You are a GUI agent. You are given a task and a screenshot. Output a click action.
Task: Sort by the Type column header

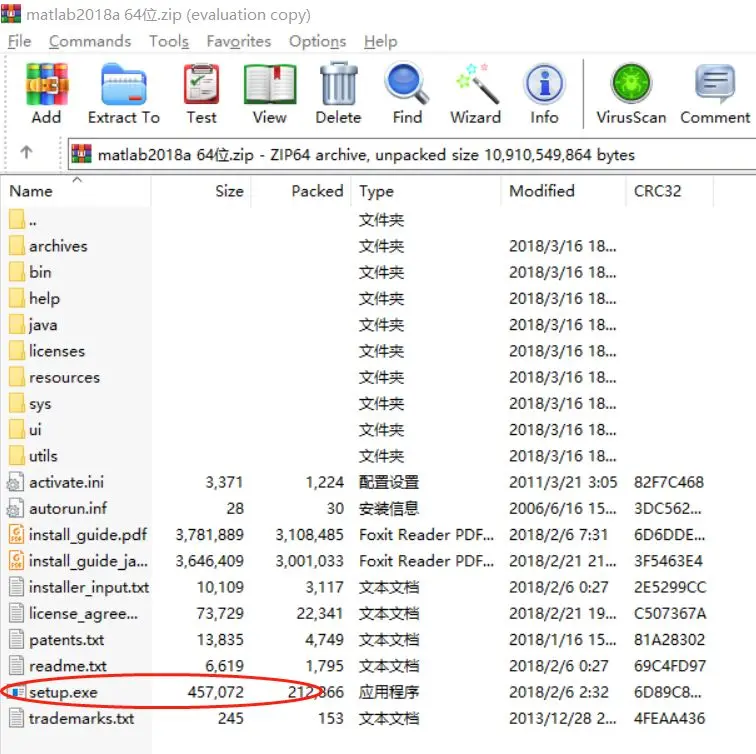426,191
